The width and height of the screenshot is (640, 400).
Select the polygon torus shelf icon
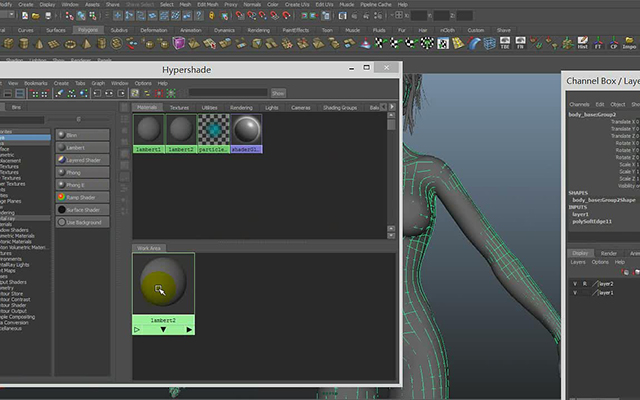pos(70,44)
